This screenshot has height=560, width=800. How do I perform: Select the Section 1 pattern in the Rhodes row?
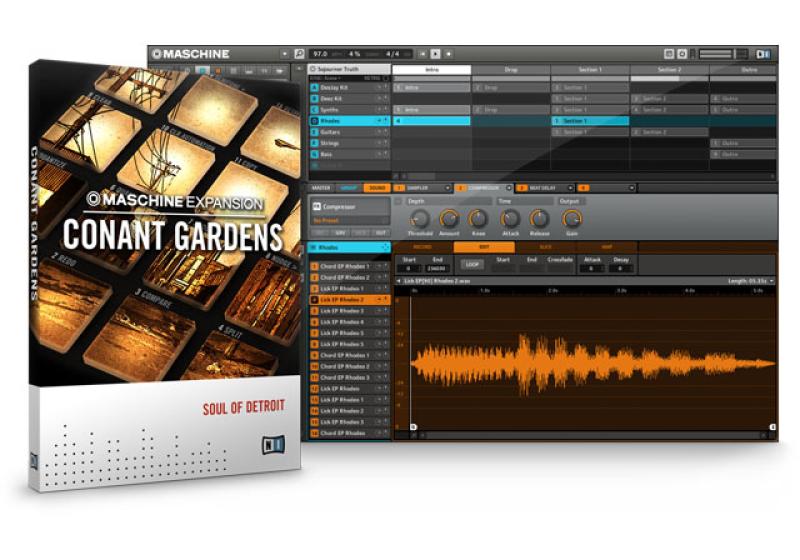pyautogui.click(x=590, y=121)
